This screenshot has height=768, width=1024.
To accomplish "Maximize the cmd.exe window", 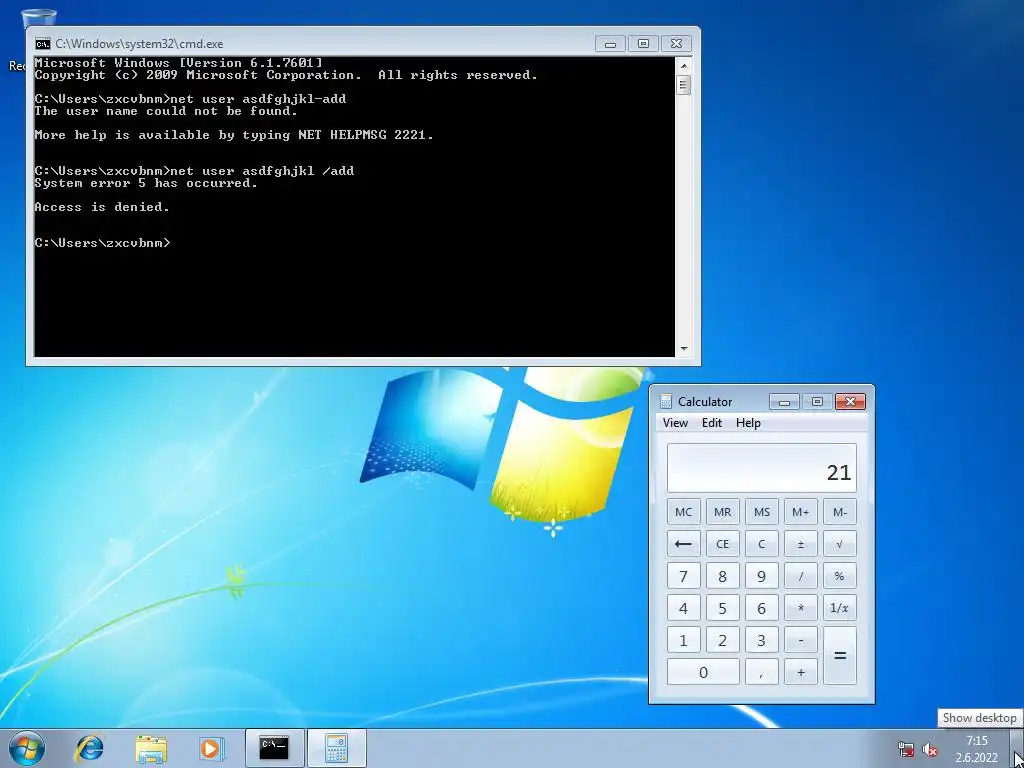I will [643, 44].
